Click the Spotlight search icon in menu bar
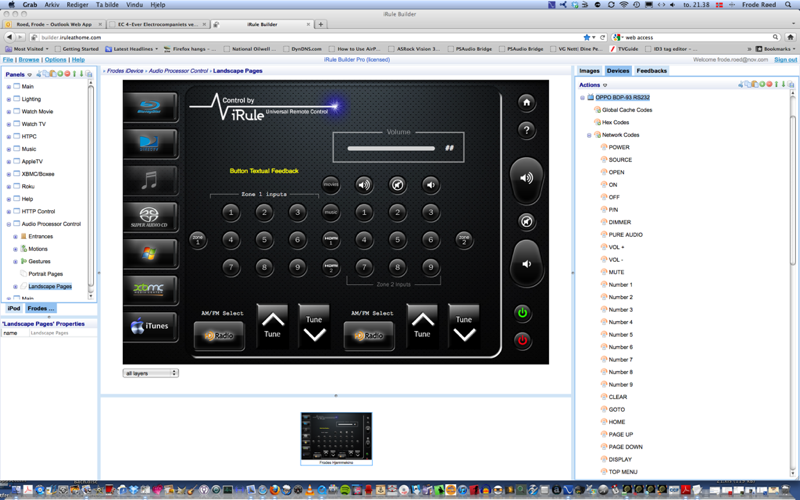This screenshot has height=500, width=800. coord(788,5)
